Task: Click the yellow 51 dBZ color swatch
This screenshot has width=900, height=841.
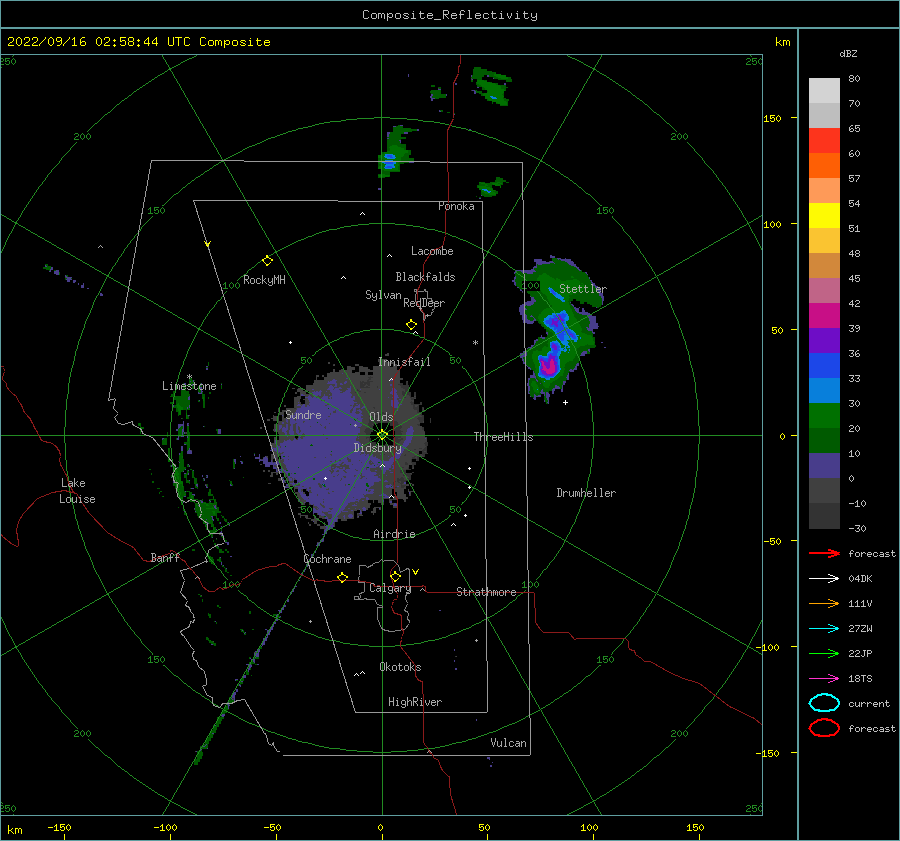Action: click(x=824, y=215)
